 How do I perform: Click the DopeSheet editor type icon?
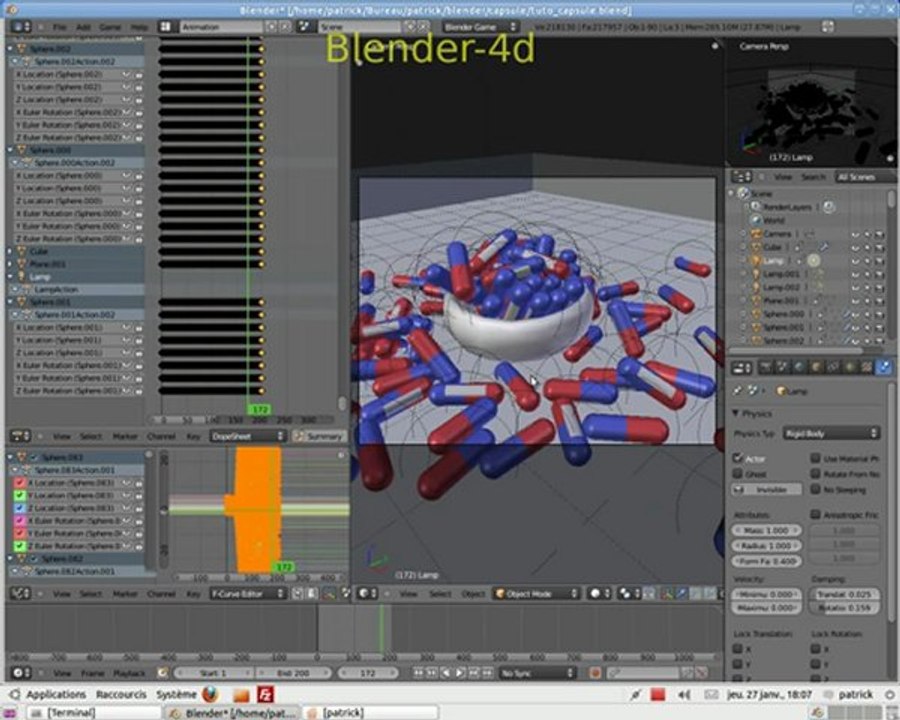click(21, 436)
